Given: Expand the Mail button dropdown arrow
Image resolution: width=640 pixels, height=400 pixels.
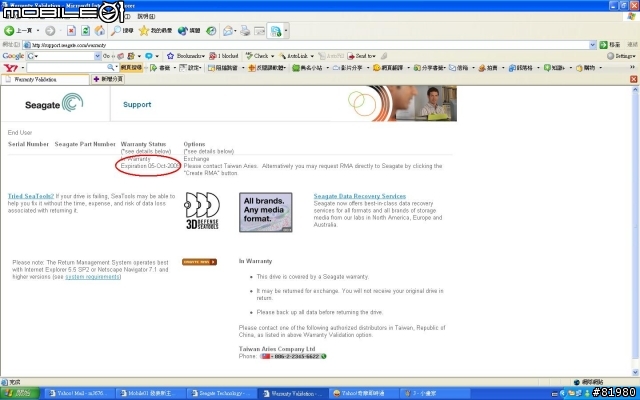Looking at the screenshot, I should 235,31.
